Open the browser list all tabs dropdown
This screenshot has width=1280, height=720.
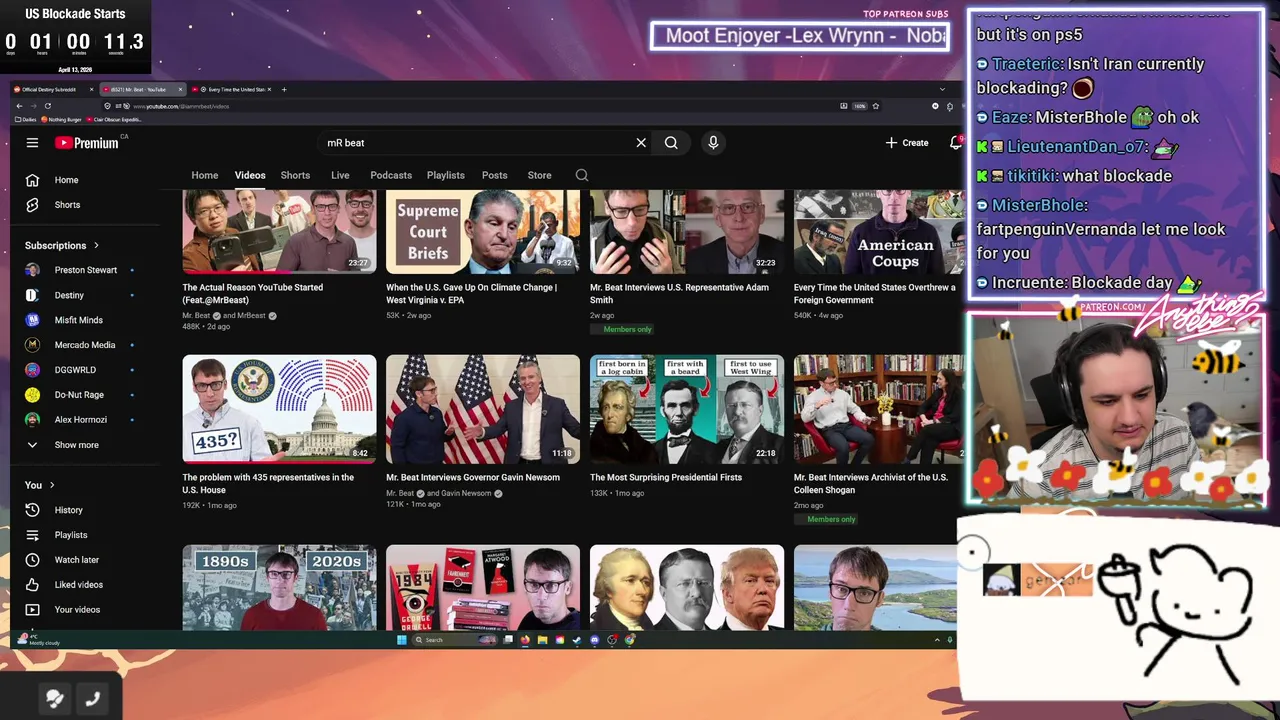tap(943, 89)
